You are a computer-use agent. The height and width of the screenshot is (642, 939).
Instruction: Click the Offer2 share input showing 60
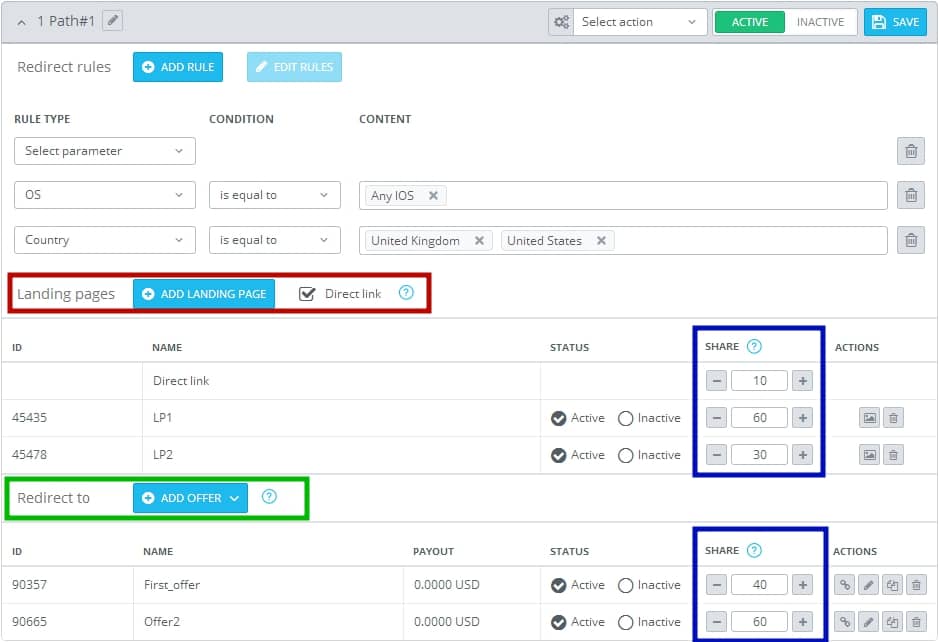point(759,622)
